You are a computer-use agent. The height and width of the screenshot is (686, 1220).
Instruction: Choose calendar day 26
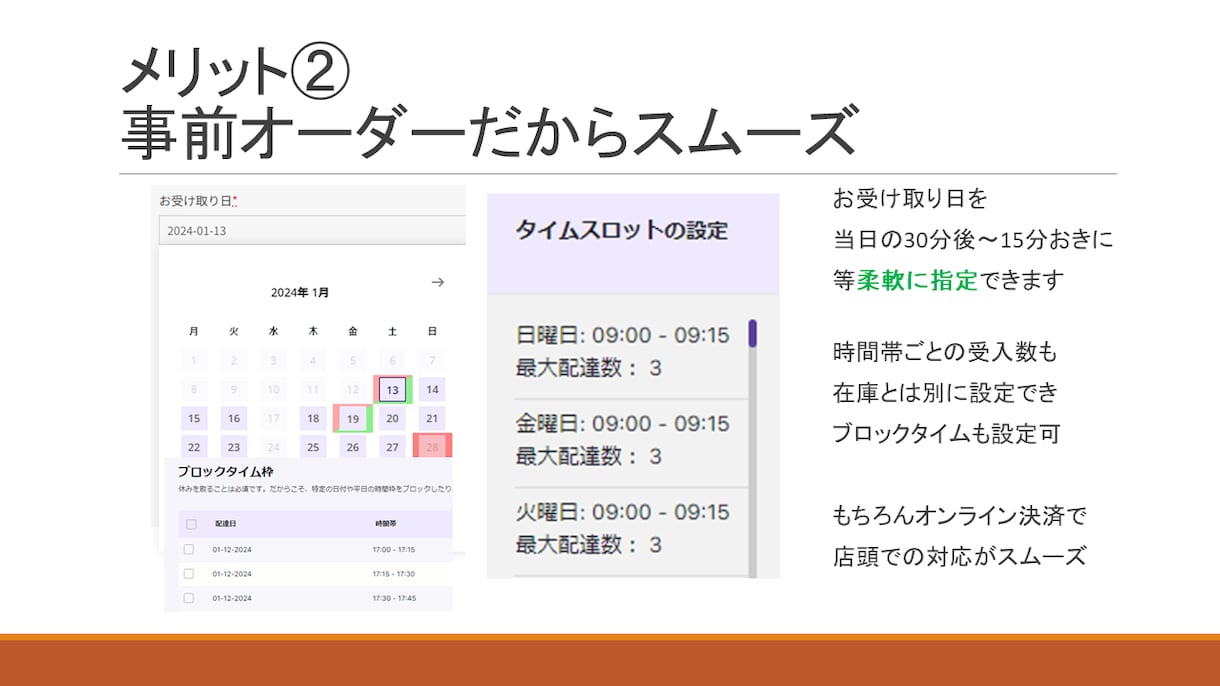click(x=353, y=448)
